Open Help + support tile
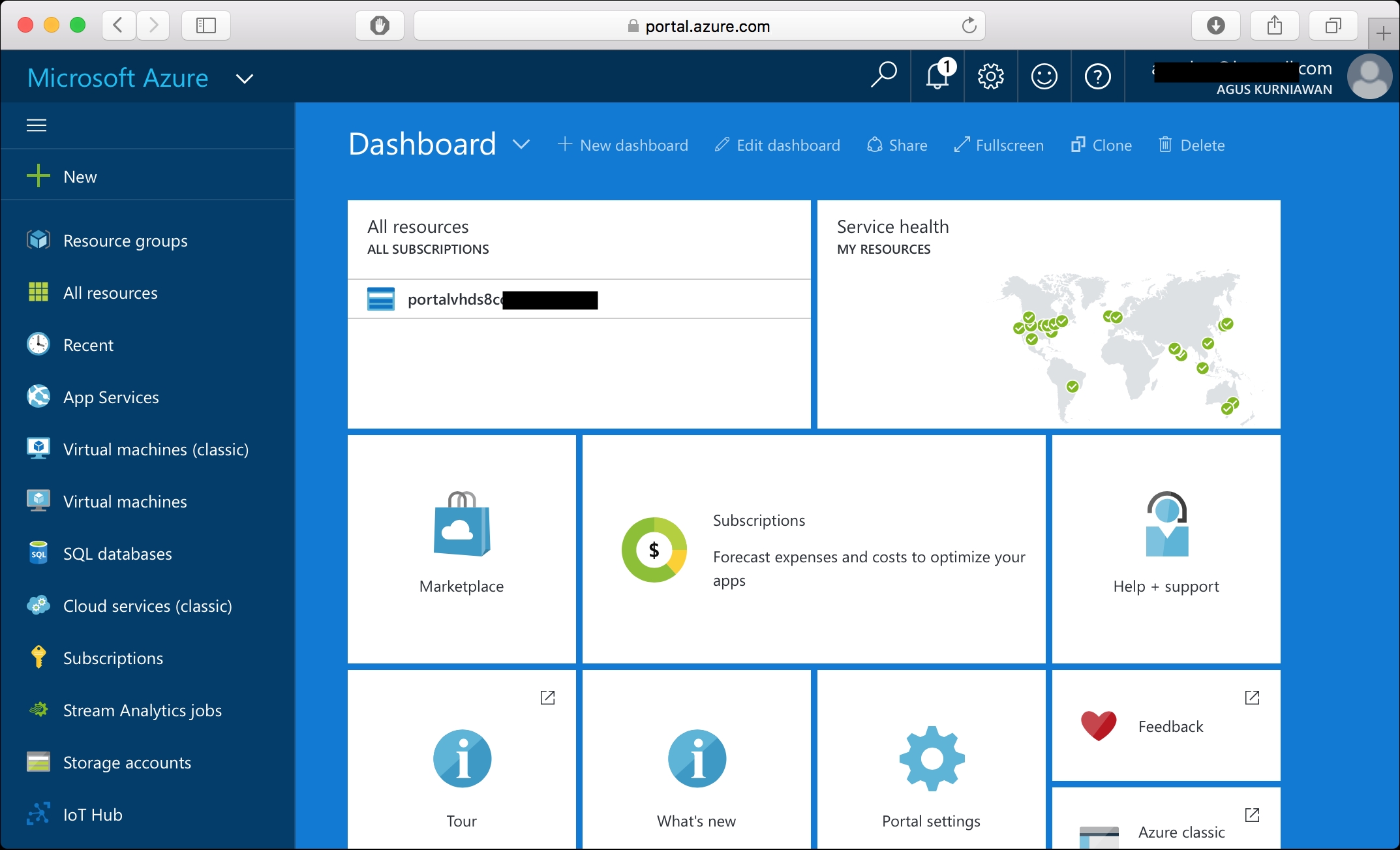This screenshot has height=850, width=1400. (x=1166, y=549)
